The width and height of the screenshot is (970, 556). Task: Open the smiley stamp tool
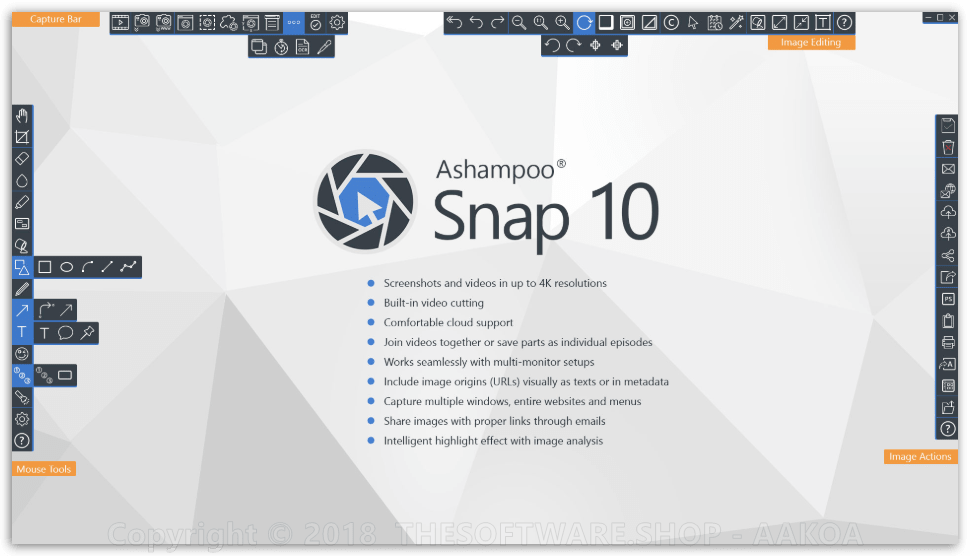click(x=22, y=354)
